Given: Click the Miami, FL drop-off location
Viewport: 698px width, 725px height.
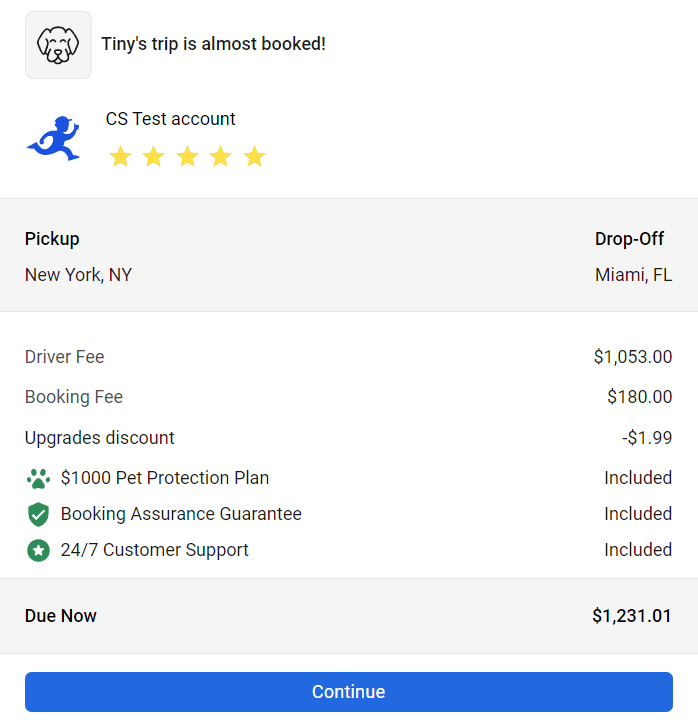Looking at the screenshot, I should 633,275.
